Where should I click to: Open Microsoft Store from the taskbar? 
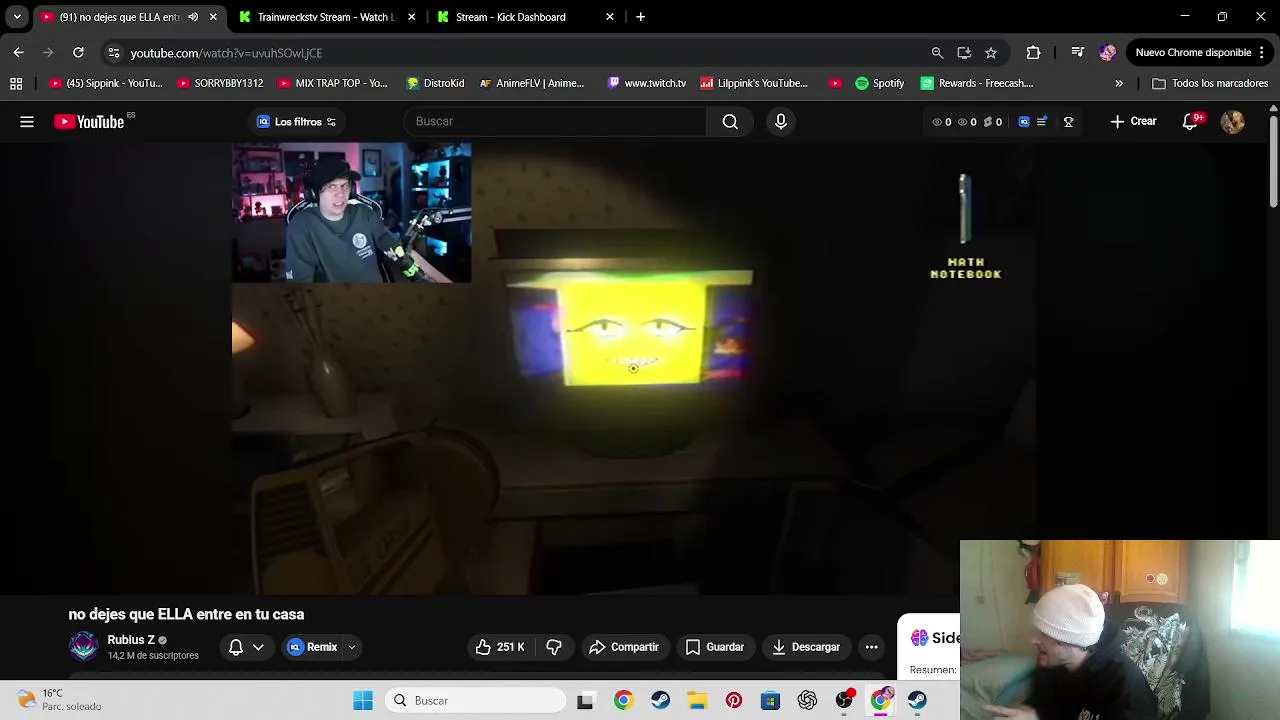tap(770, 701)
